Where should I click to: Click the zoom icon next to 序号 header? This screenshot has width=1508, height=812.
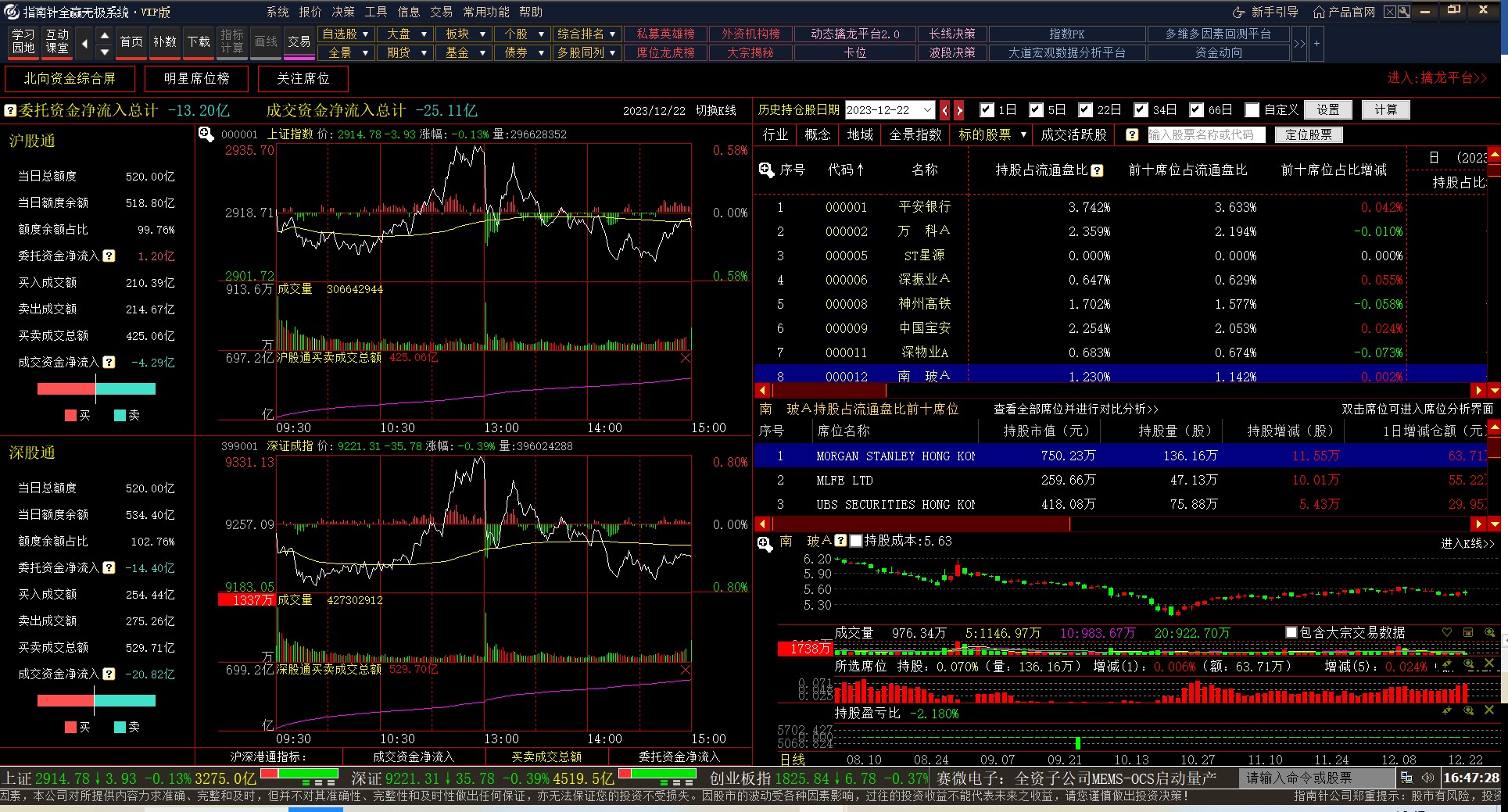766,170
